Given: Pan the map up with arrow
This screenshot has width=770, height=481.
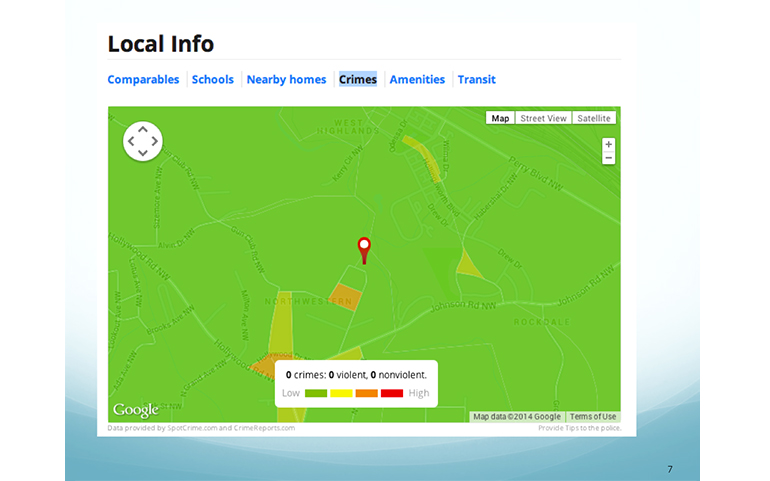Looking at the screenshot, I should click(x=143, y=129).
